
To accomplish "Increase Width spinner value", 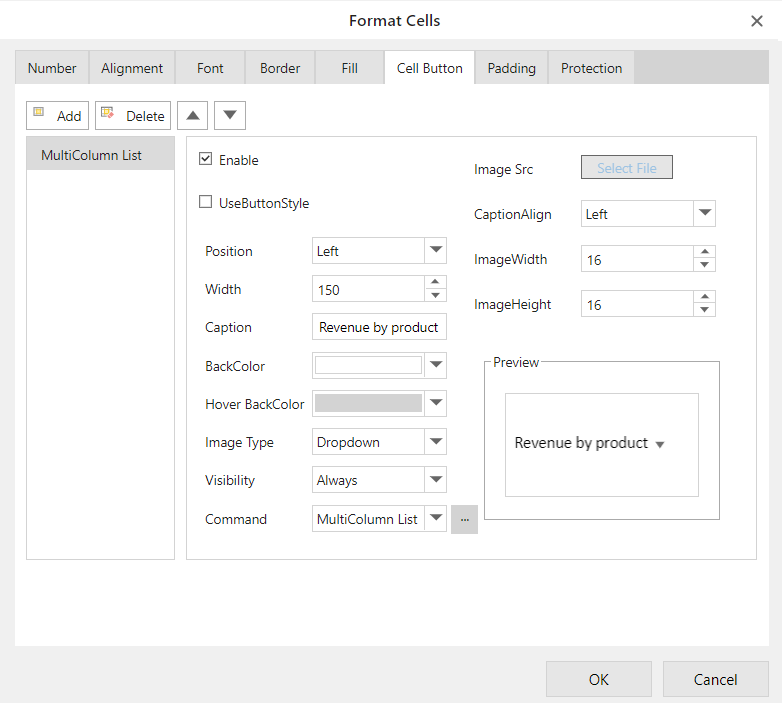I will (435, 283).
